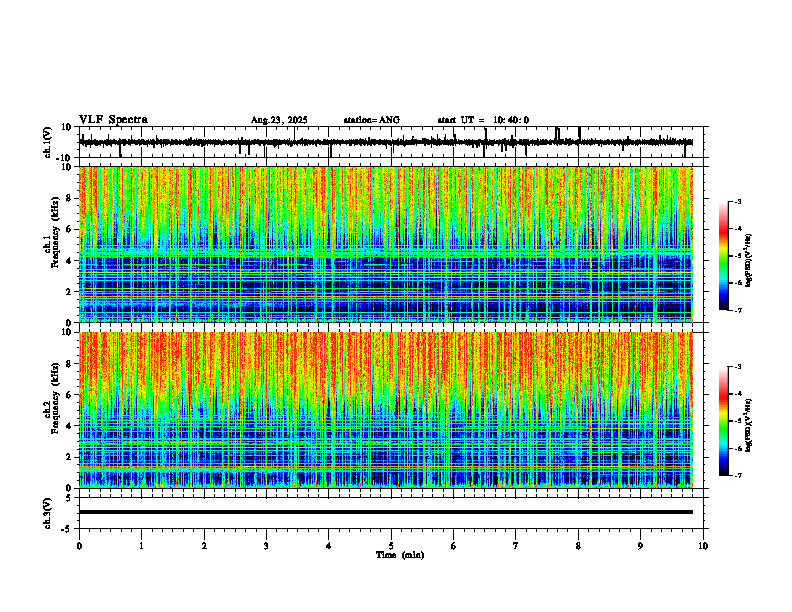The height and width of the screenshot is (612, 792).
Task: Click the time-axis tick label "0" at bottom
Action: pyautogui.click(x=79, y=546)
